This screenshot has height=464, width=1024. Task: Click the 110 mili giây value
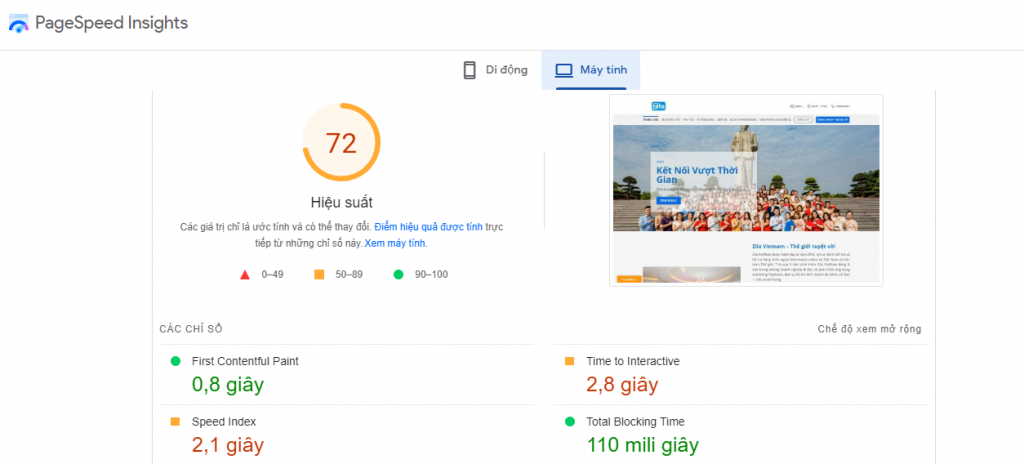tap(643, 445)
